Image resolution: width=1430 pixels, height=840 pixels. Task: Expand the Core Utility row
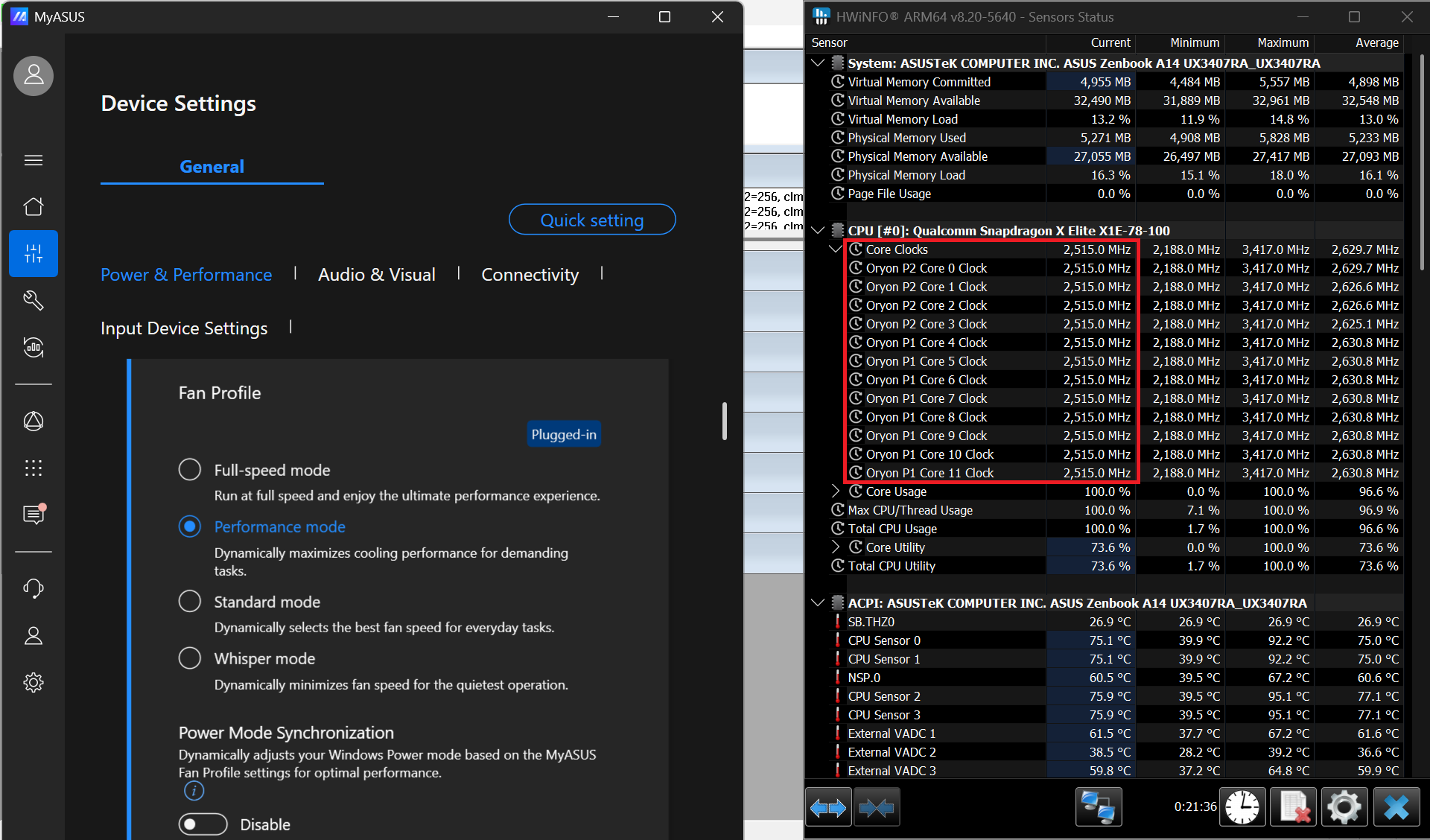[836, 547]
